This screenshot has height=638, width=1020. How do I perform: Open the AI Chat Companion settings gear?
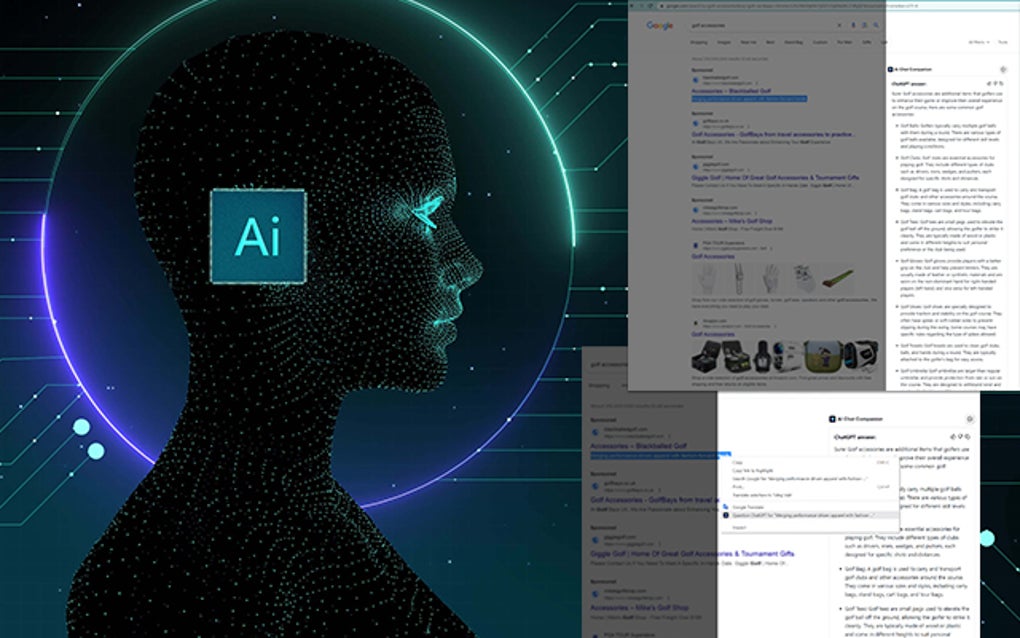(1003, 69)
